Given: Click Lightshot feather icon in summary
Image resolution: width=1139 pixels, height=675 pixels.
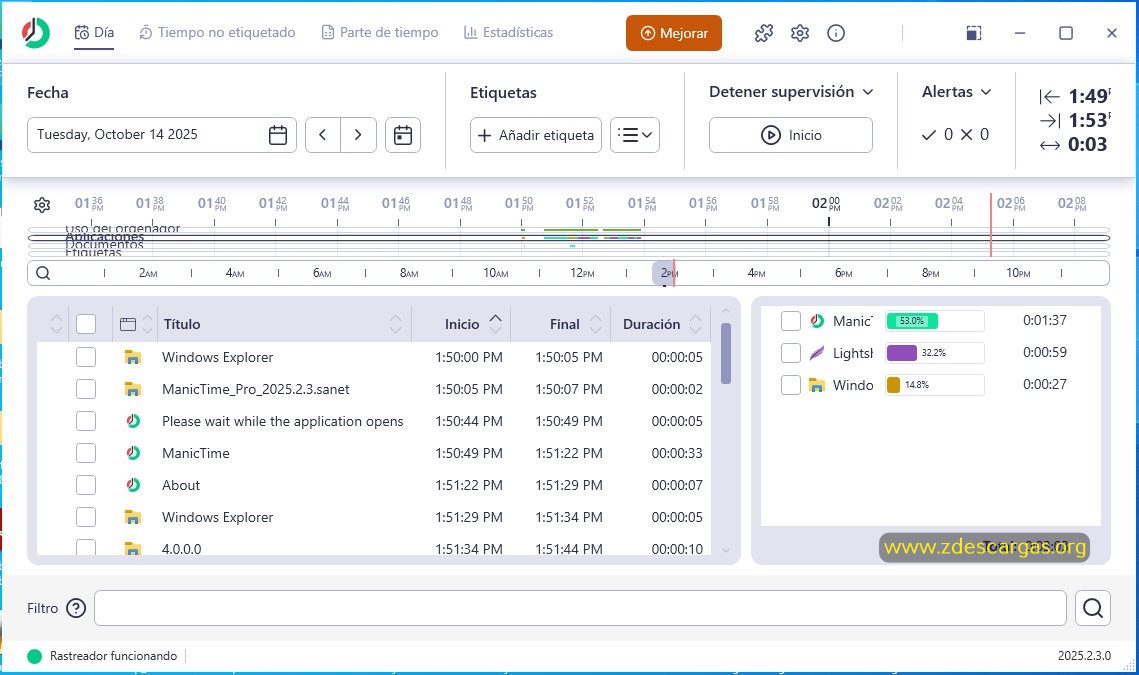Looking at the screenshot, I should click(x=817, y=353).
